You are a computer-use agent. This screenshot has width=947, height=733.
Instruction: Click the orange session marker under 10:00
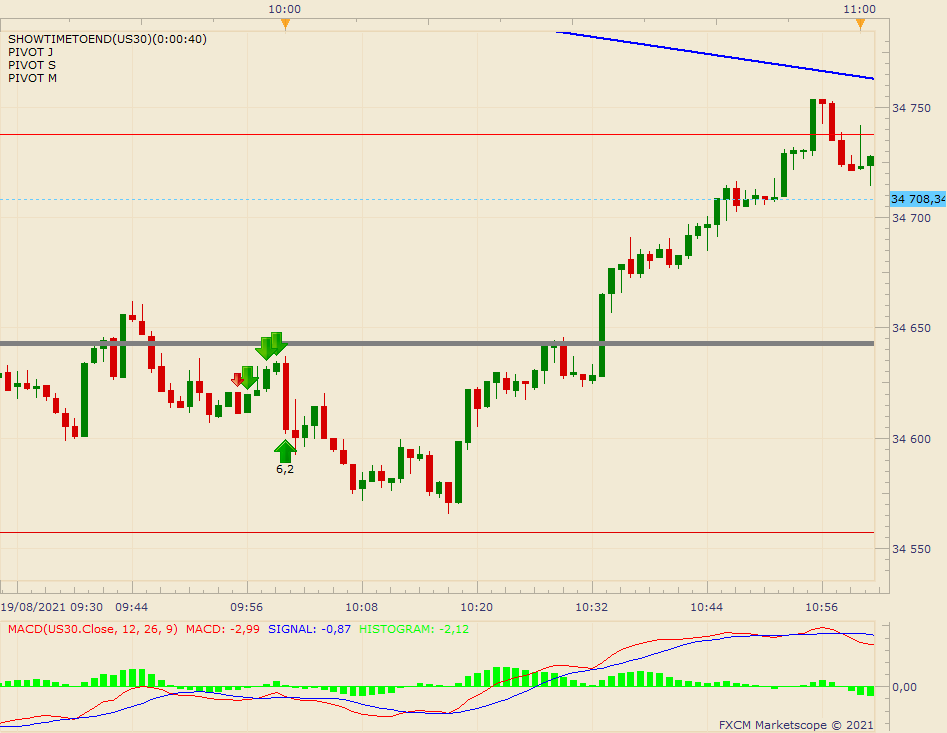[x=285, y=24]
